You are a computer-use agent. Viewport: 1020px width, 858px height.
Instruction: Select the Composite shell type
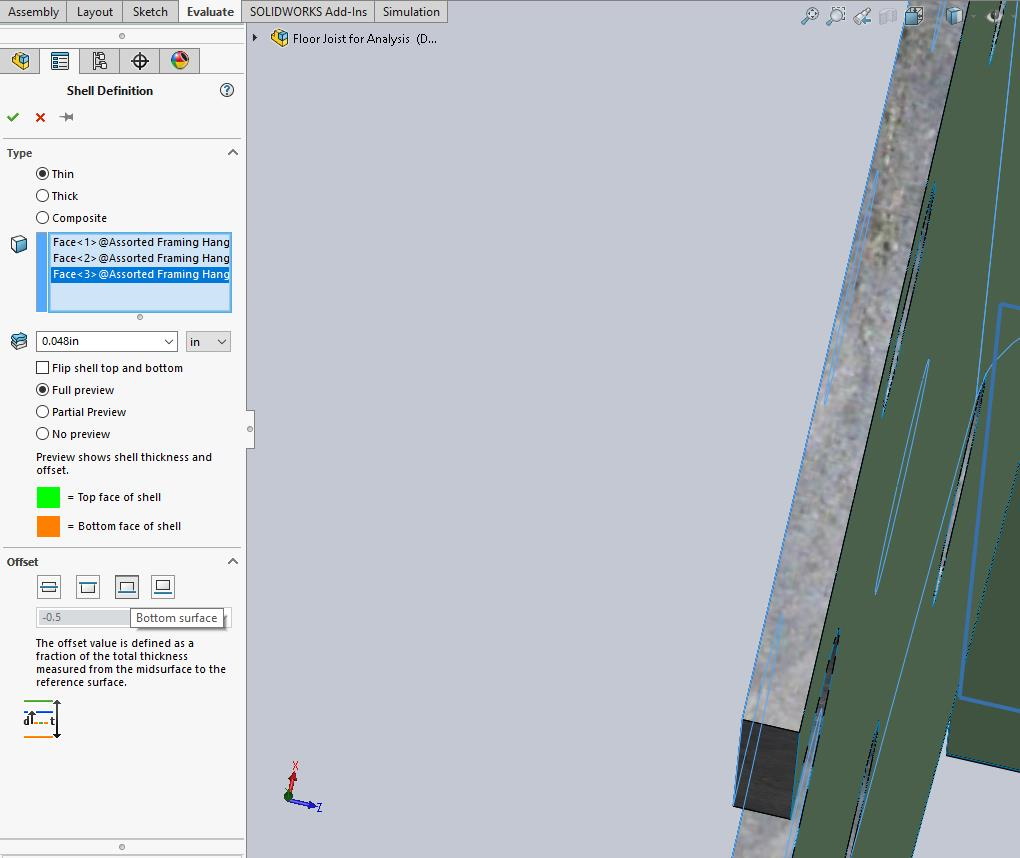point(44,217)
